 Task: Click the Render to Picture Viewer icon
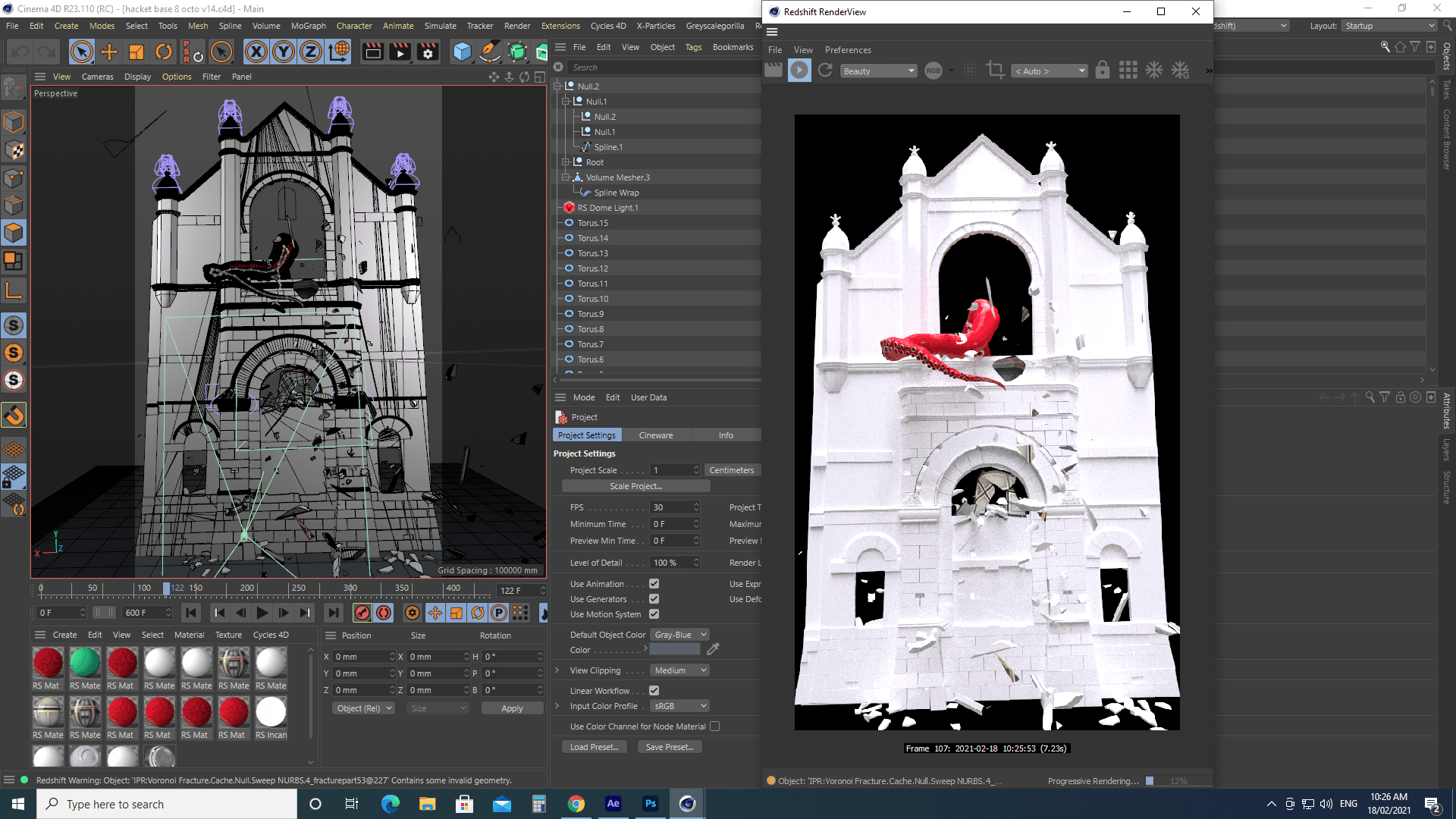[x=400, y=52]
